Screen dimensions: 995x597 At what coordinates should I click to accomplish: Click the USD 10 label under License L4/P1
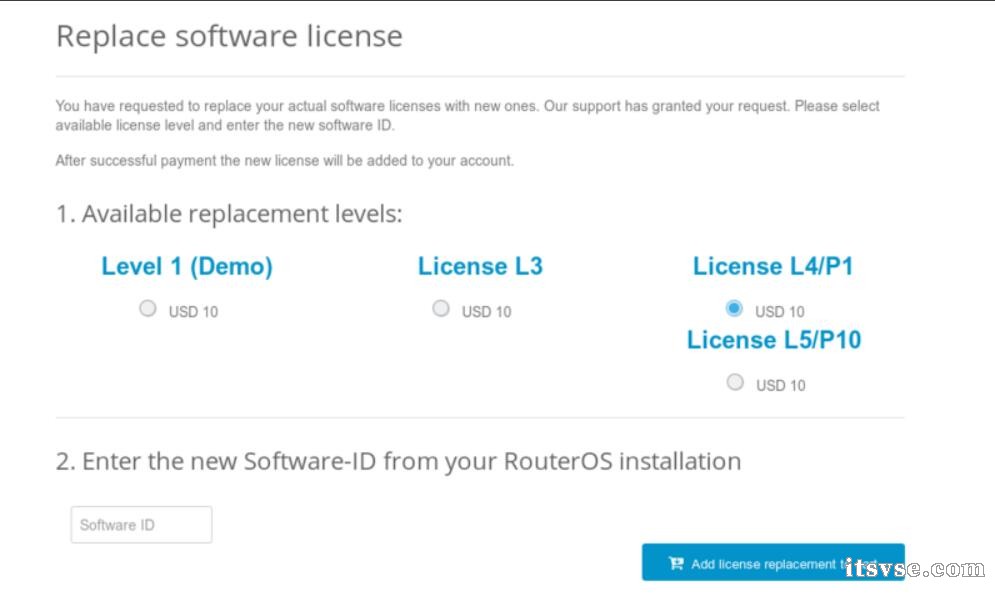pos(780,312)
